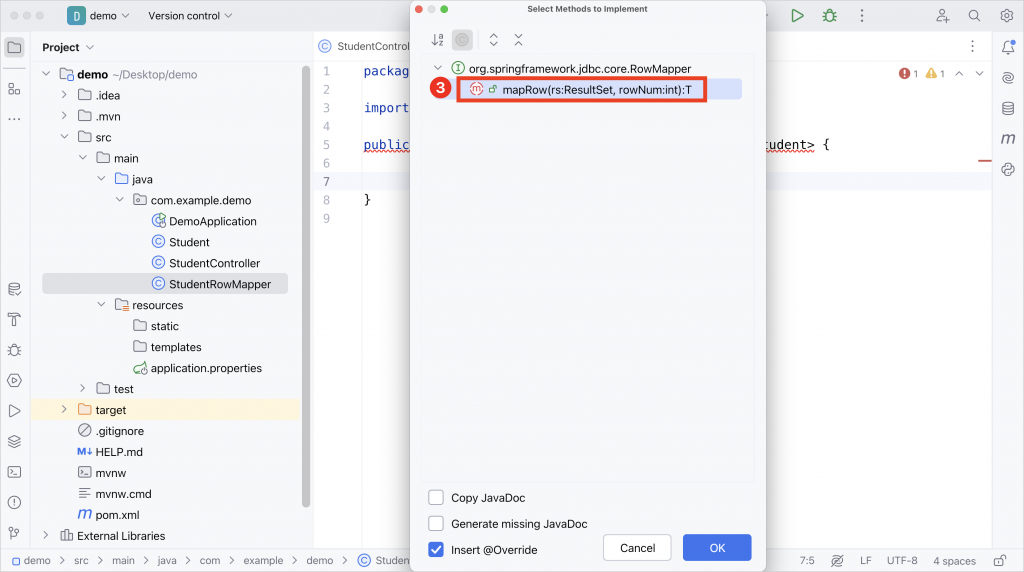Click Expand All arrows in dialog
This screenshot has height=572, width=1024.
click(x=494, y=40)
